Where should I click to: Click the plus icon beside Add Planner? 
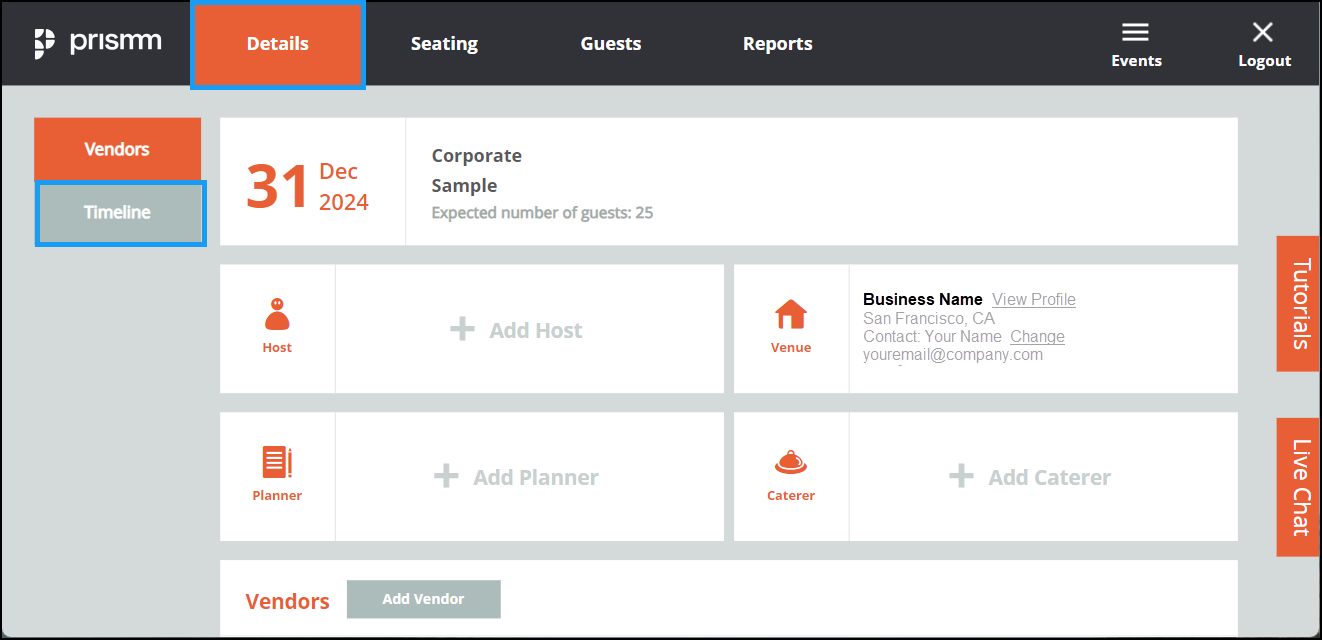(x=446, y=476)
